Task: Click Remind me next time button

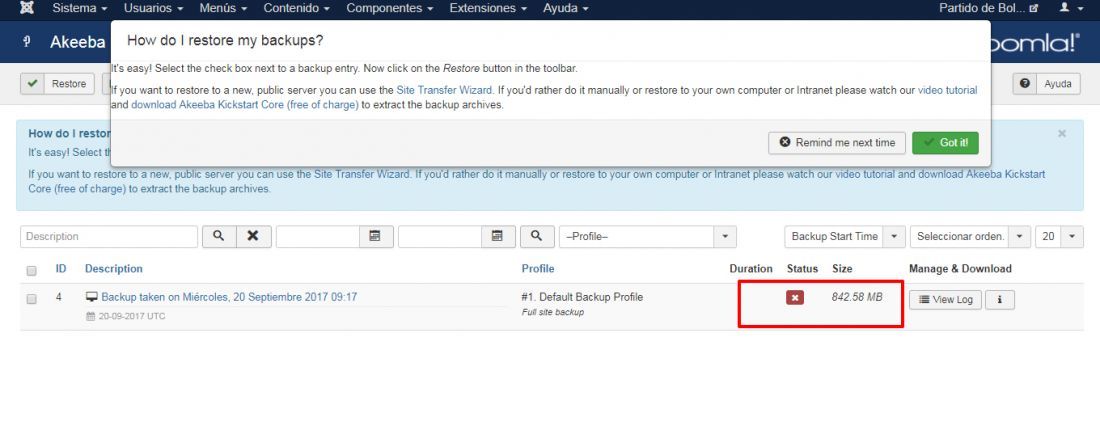Action: (837, 142)
